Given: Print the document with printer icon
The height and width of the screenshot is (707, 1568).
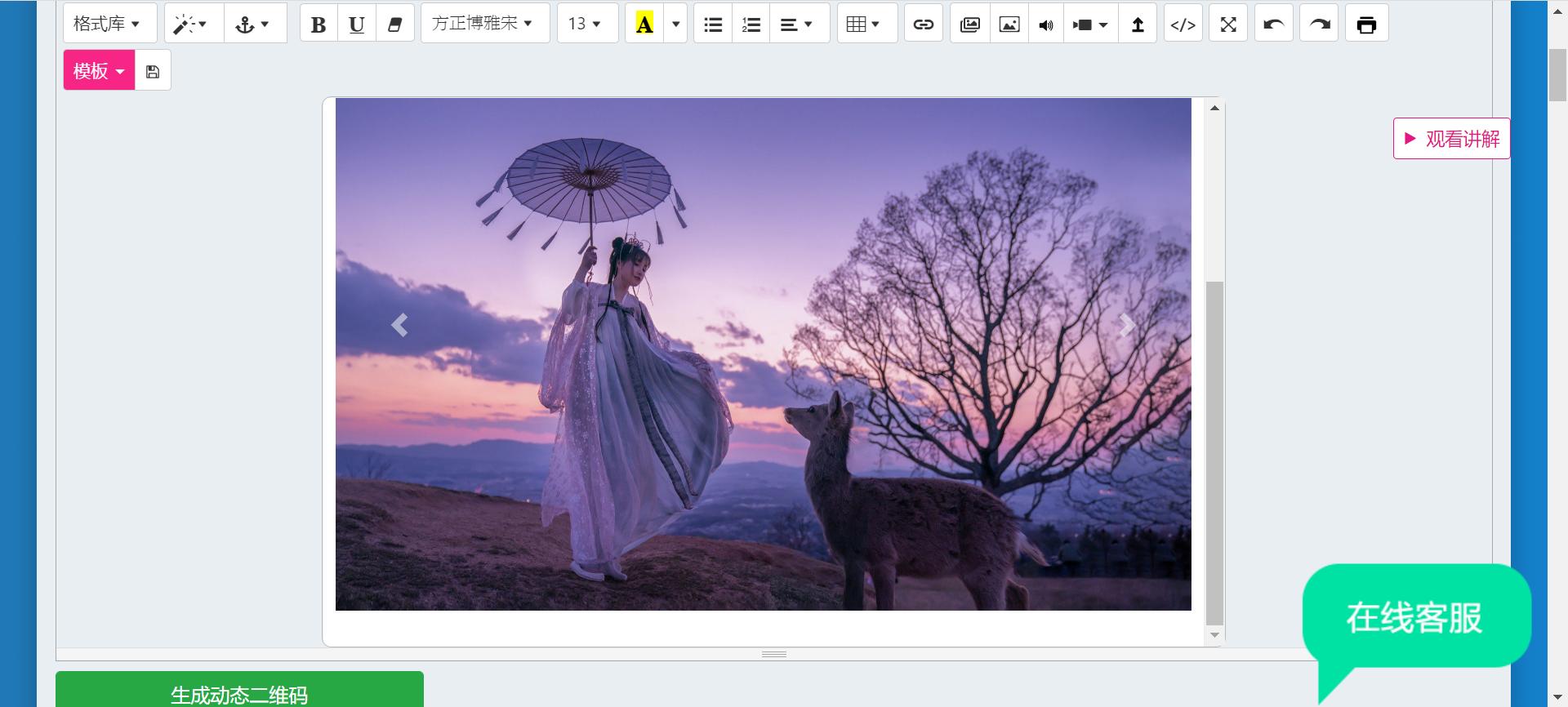Looking at the screenshot, I should tap(1365, 24).
